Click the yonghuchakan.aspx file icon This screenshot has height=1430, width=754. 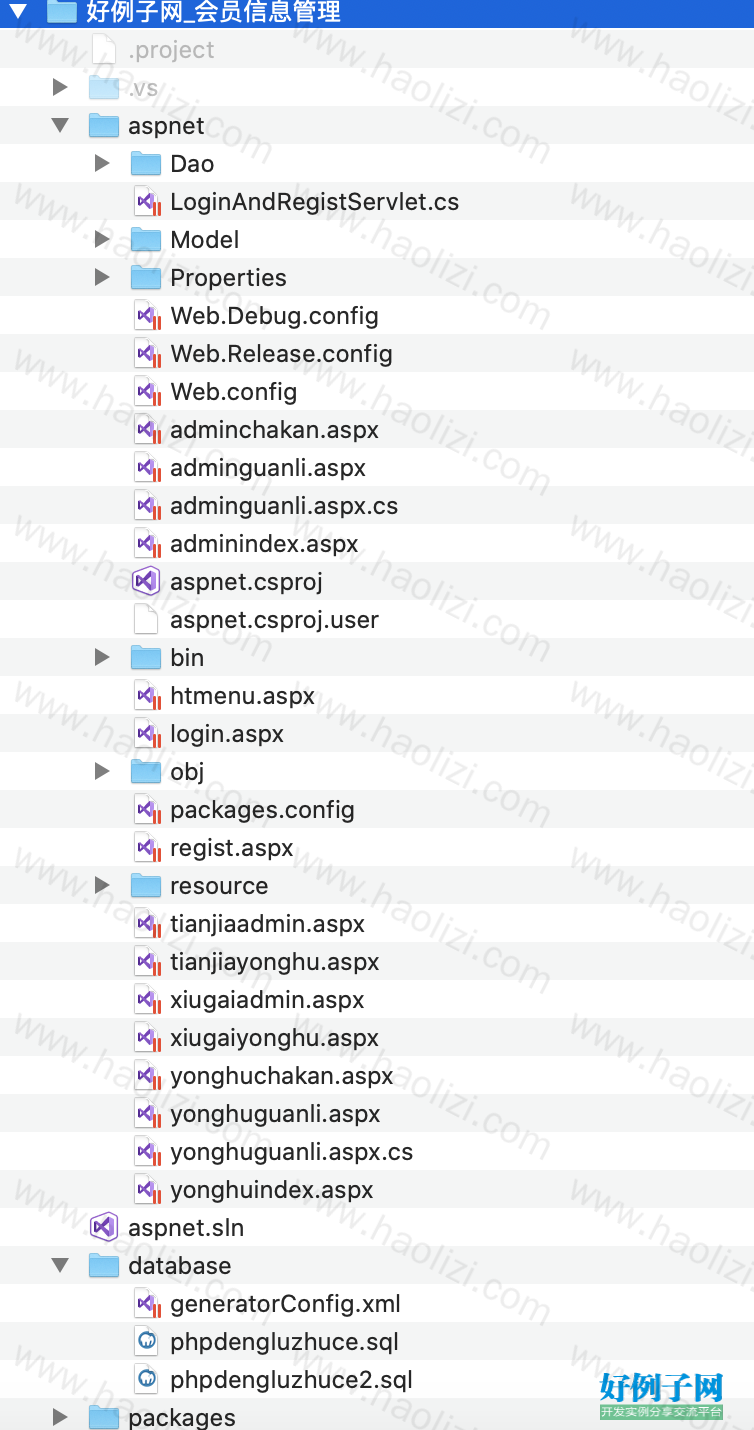[147, 1076]
